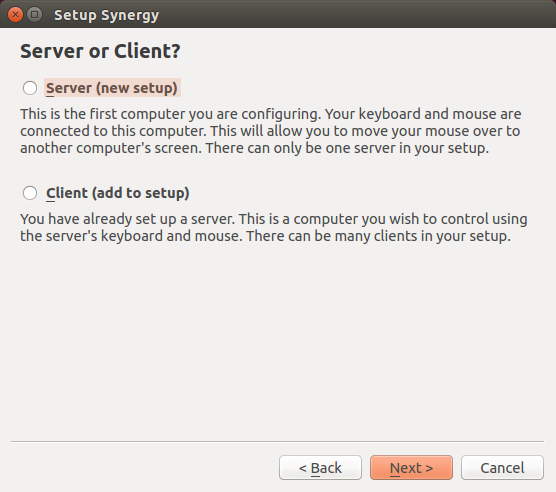556x492 pixels.
Task: Go to the next wizard page
Action: click(x=411, y=468)
